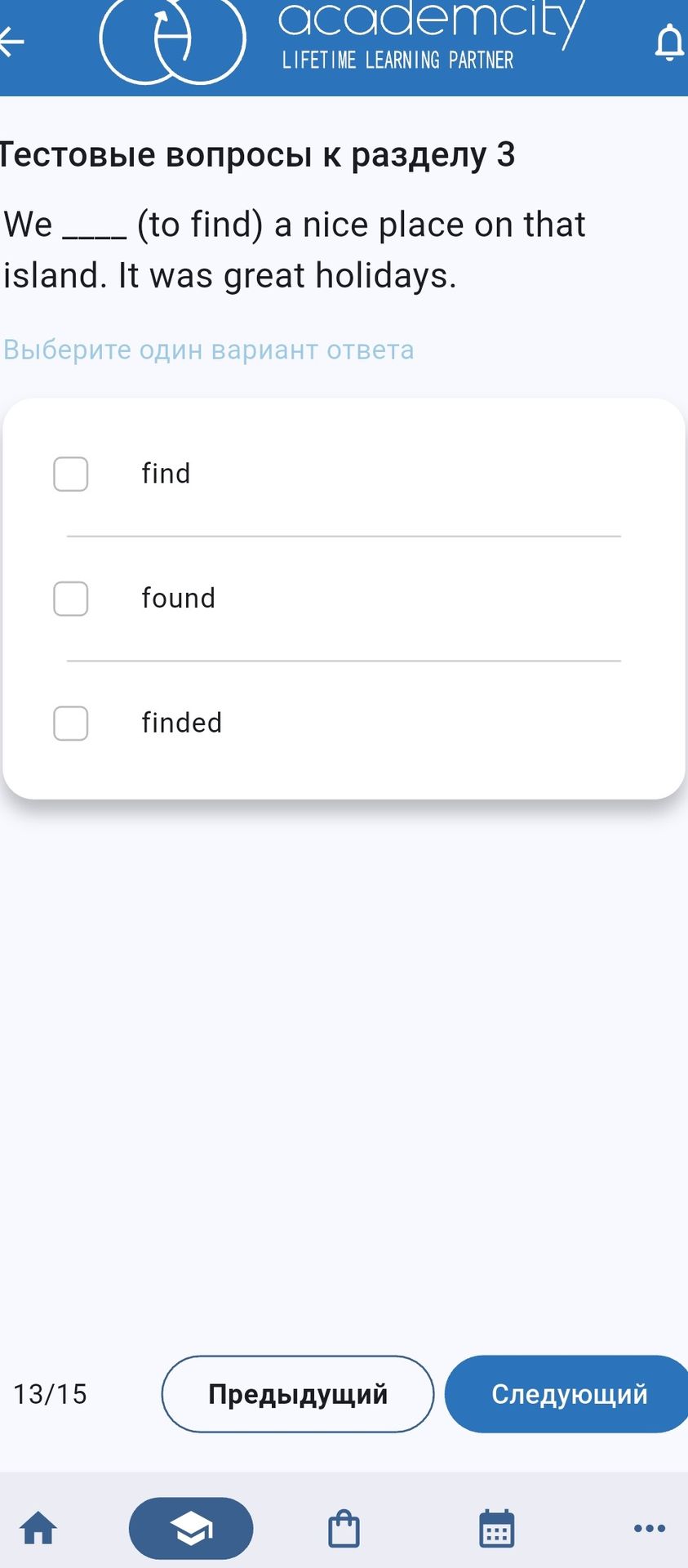Image resolution: width=688 pixels, height=1568 pixels.
Task: Check the 'found' answer checkbox
Action: coord(71,599)
